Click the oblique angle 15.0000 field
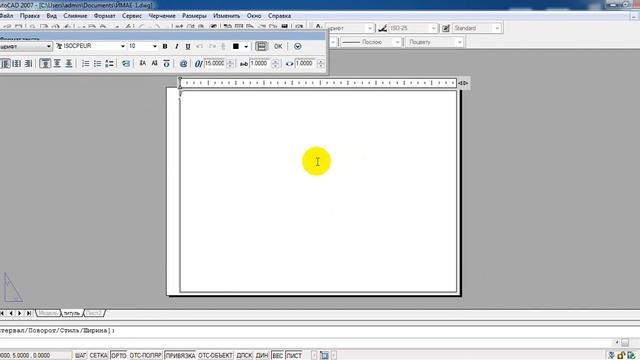The width and height of the screenshot is (640, 360). [215, 64]
